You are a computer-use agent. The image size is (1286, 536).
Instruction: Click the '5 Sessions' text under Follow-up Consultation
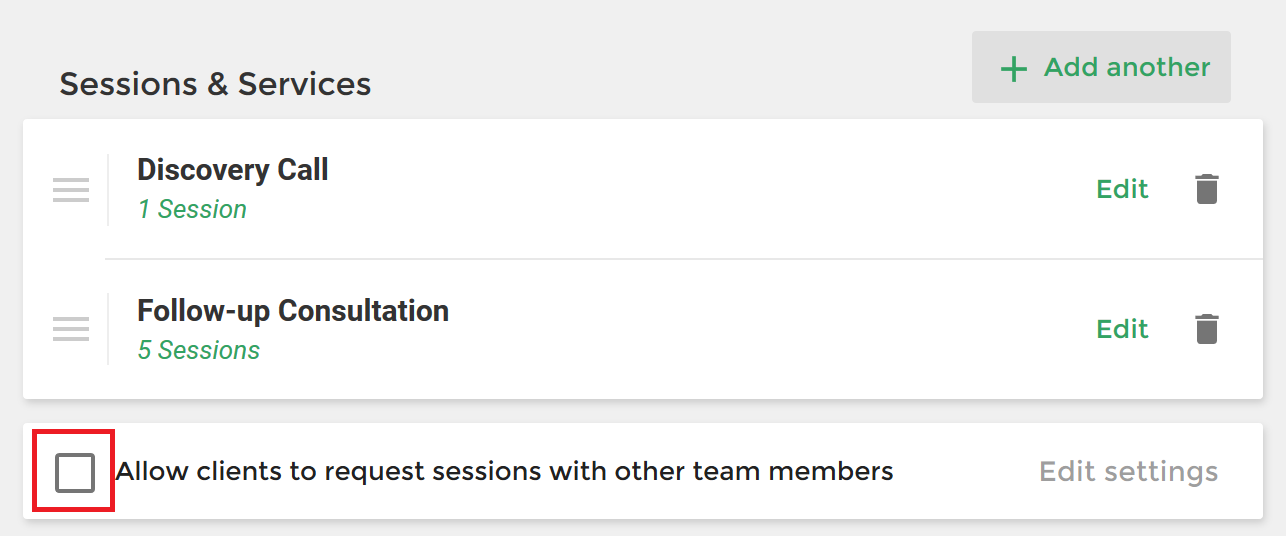click(x=199, y=351)
